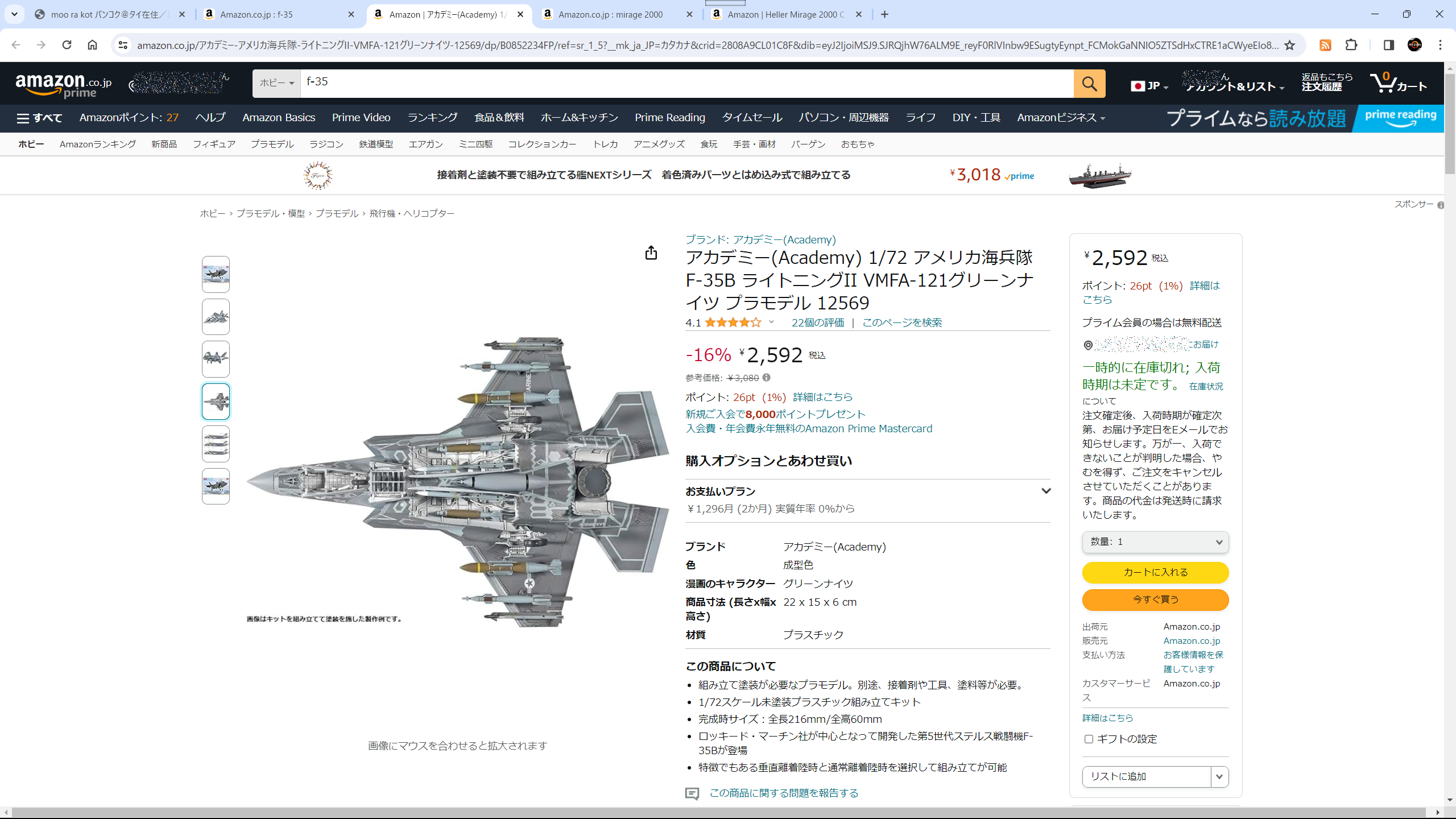Click the info icon next to 参考価格
Screen dimensions: 1456x819
point(766,378)
